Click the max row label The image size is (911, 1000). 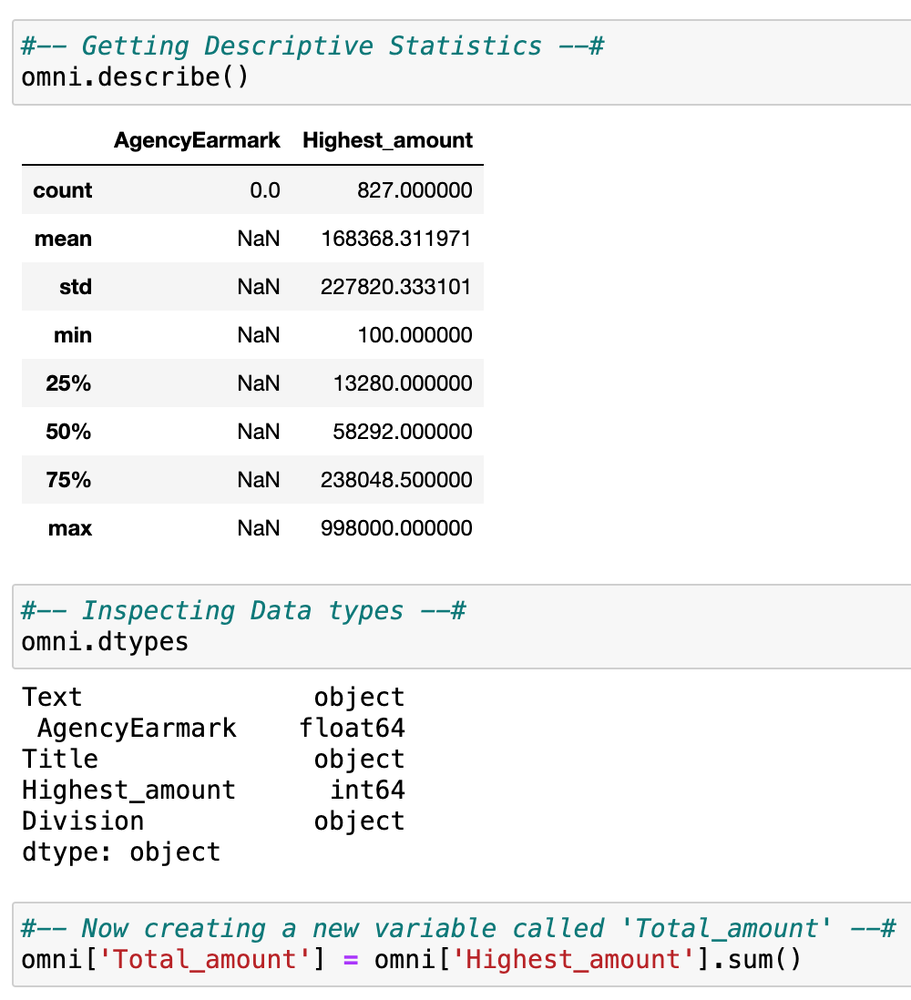pos(70,528)
